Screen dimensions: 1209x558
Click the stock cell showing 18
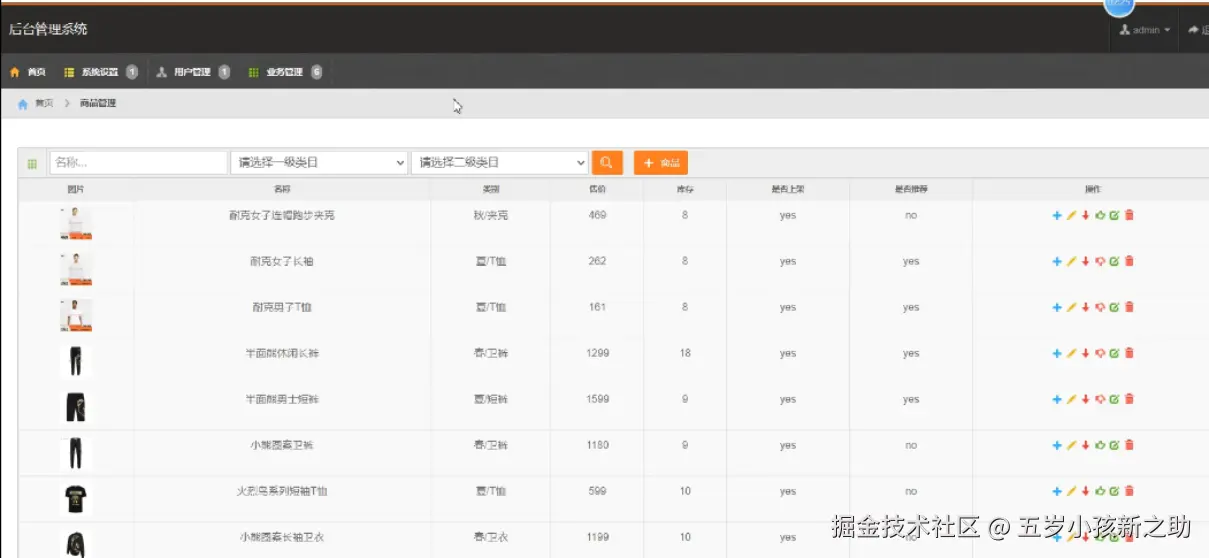pyautogui.click(x=685, y=353)
